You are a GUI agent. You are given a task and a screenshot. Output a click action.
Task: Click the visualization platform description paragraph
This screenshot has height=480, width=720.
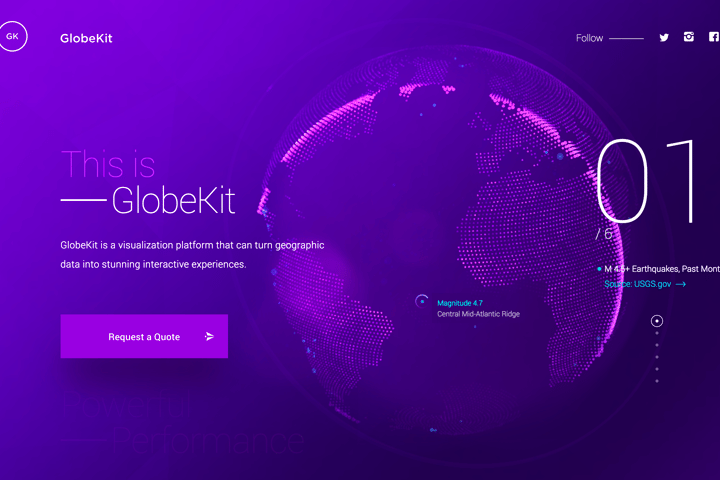click(x=192, y=254)
